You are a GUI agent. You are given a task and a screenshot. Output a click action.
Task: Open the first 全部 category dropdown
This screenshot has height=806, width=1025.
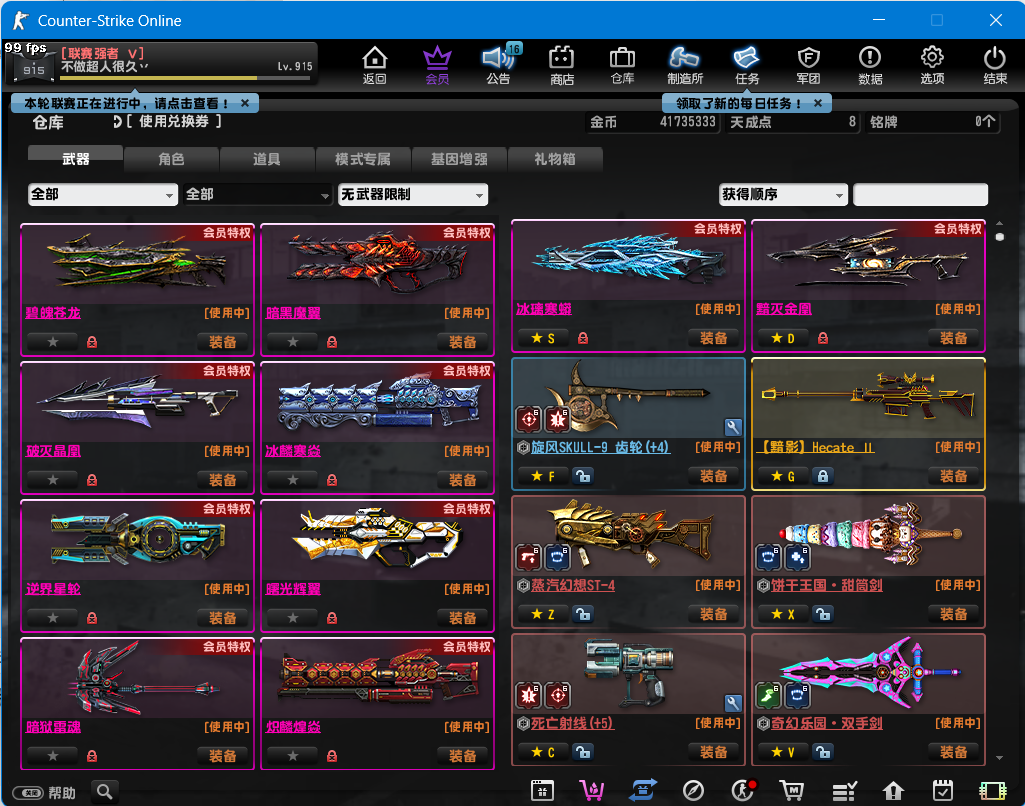[103, 194]
